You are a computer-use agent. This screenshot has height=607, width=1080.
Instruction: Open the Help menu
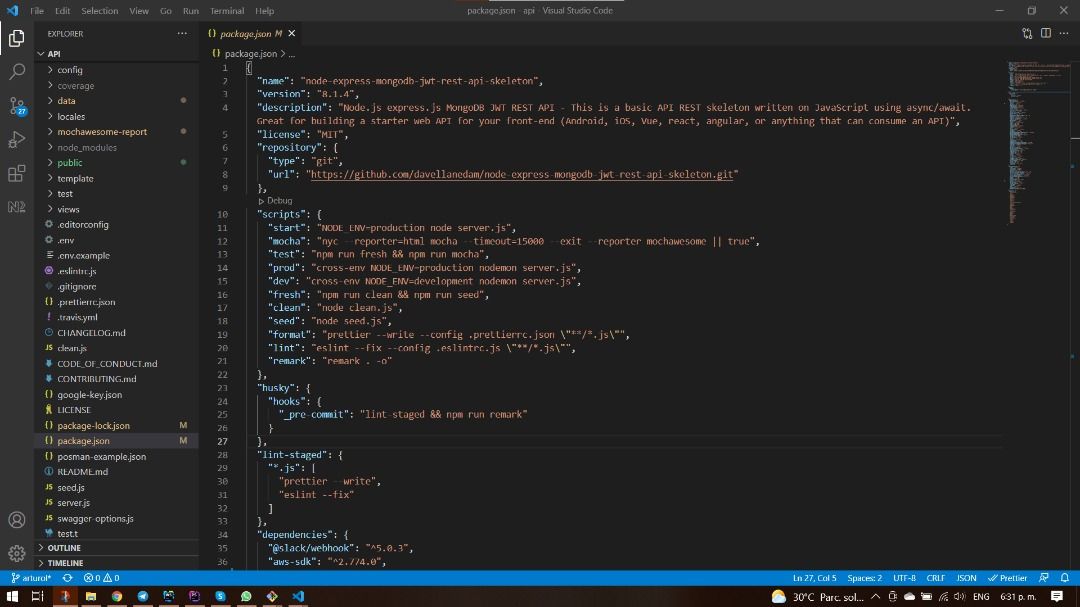[x=264, y=10]
